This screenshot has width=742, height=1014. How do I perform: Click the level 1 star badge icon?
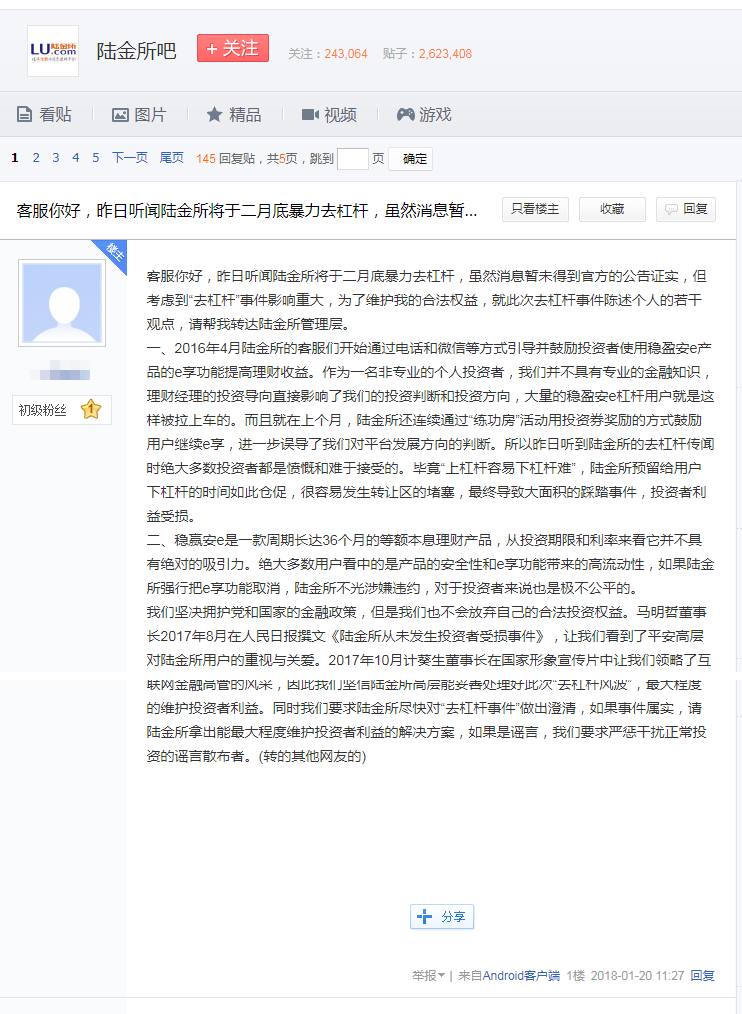[91, 409]
